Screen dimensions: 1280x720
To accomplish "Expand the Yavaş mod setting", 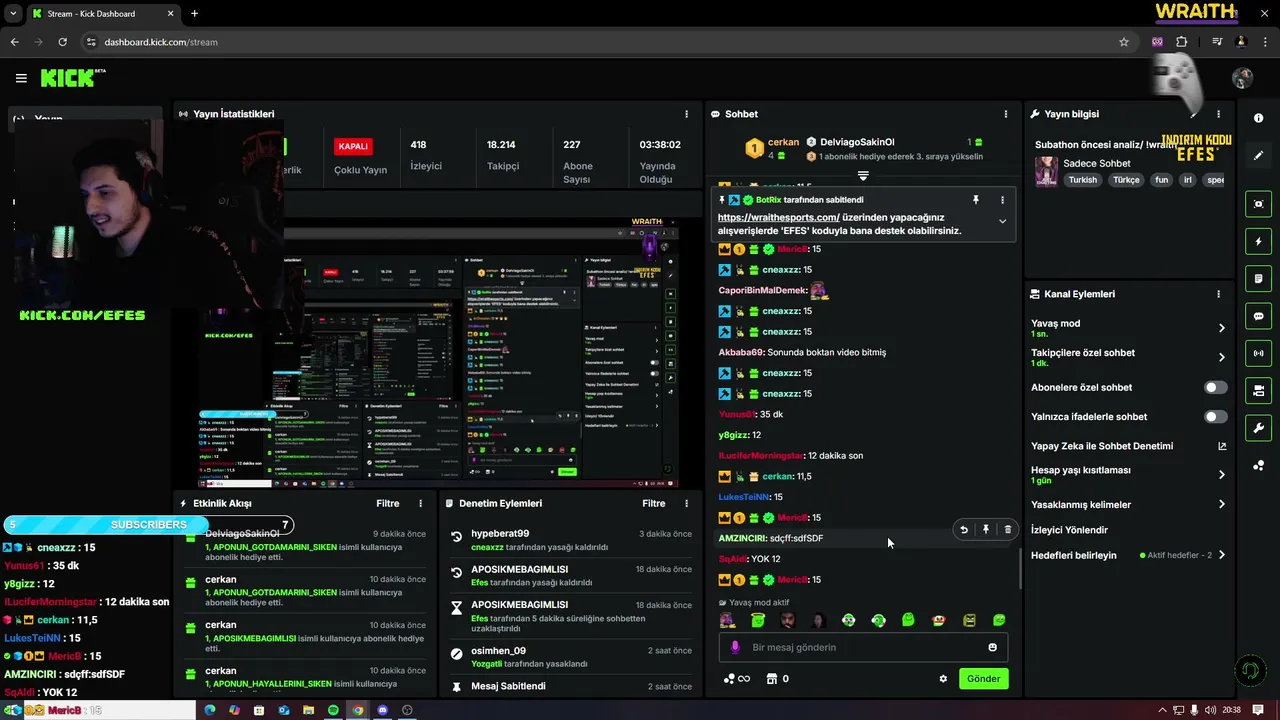I will (1222, 328).
